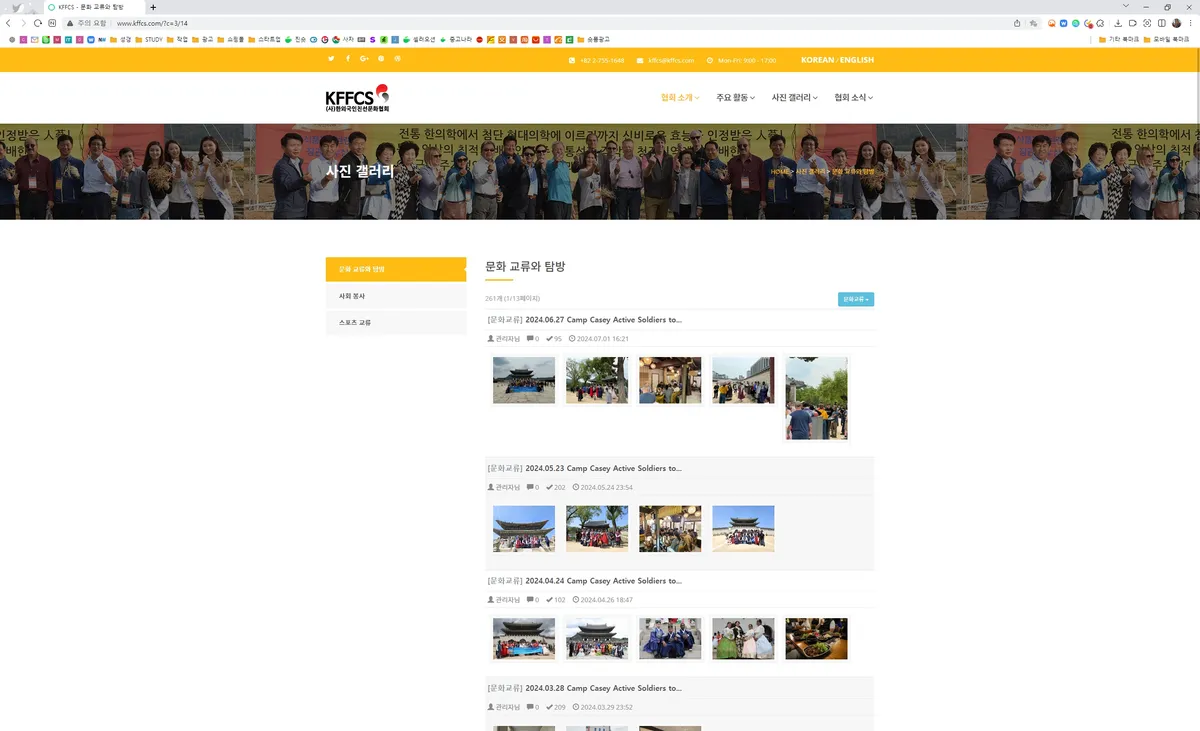Click the KFFCS logo
This screenshot has width=1200, height=731.
(357, 97)
